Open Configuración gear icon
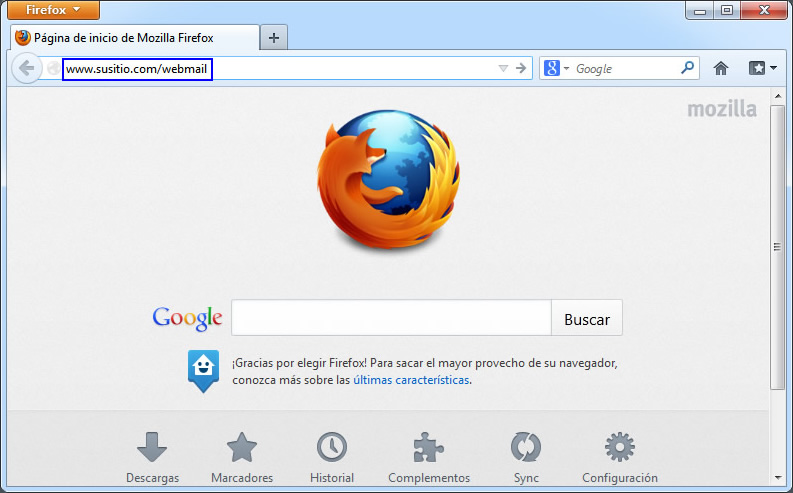This screenshot has height=493, width=793. pos(620,448)
